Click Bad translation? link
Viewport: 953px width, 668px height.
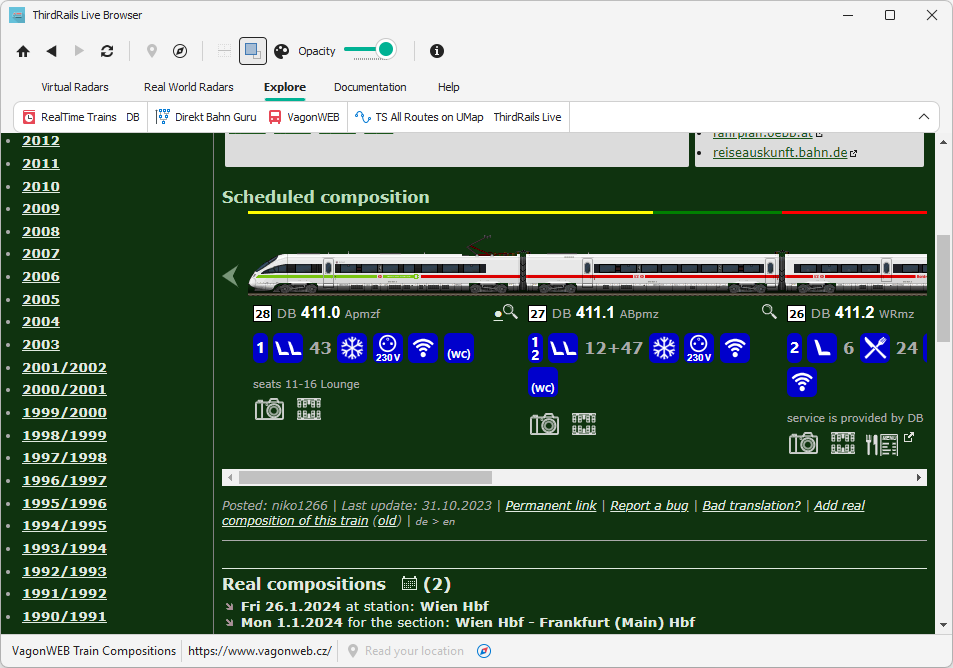751,506
